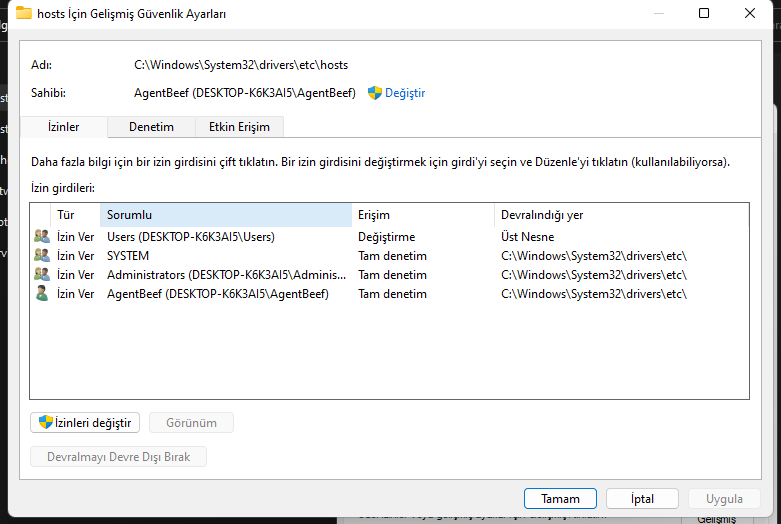Select AgentBeef (DESKTOP-K6K3AI5\AgentBeef) permission entry
The image size is (781, 524).
(x=218, y=294)
